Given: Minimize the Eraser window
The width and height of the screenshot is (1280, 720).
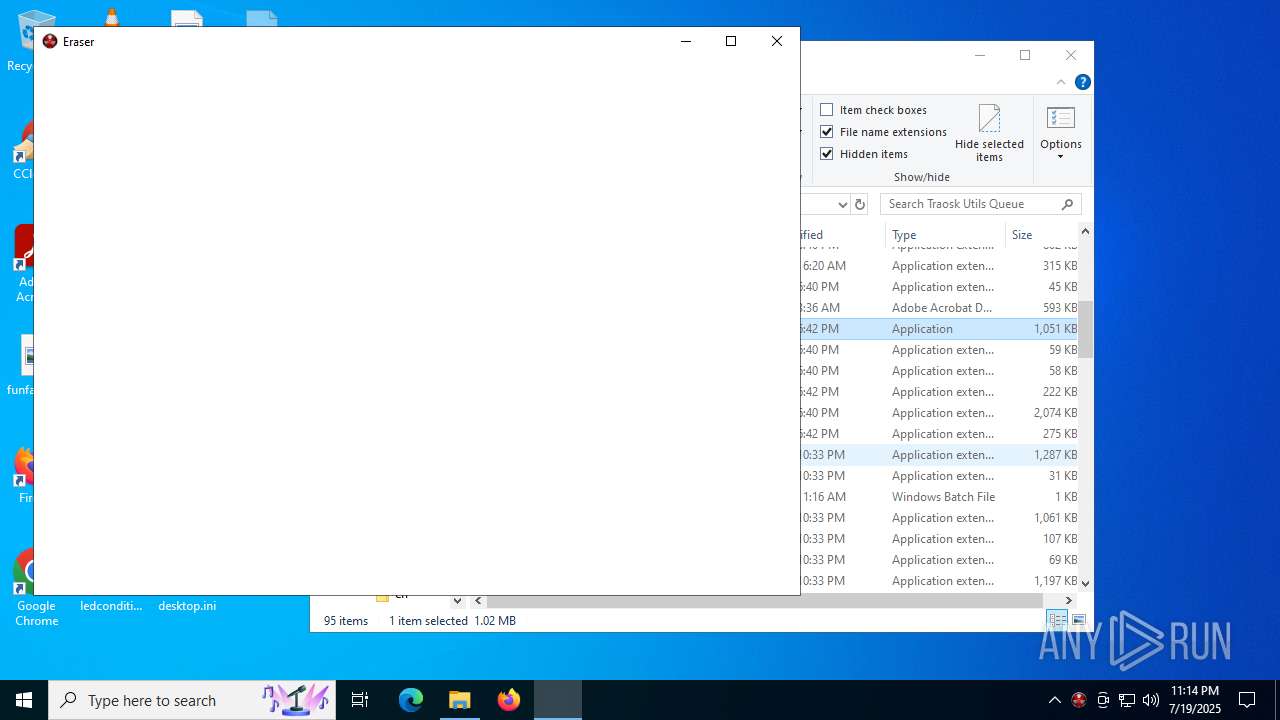Looking at the screenshot, I should pyautogui.click(x=686, y=41).
